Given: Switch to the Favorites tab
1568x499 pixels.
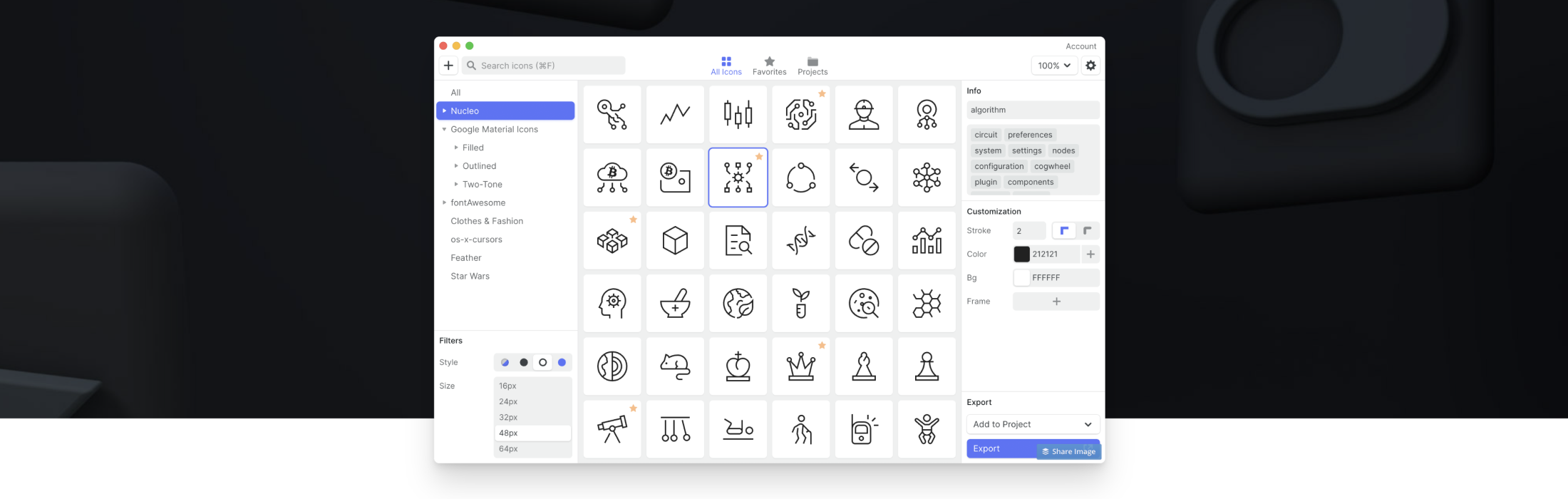Looking at the screenshot, I should [x=769, y=66].
